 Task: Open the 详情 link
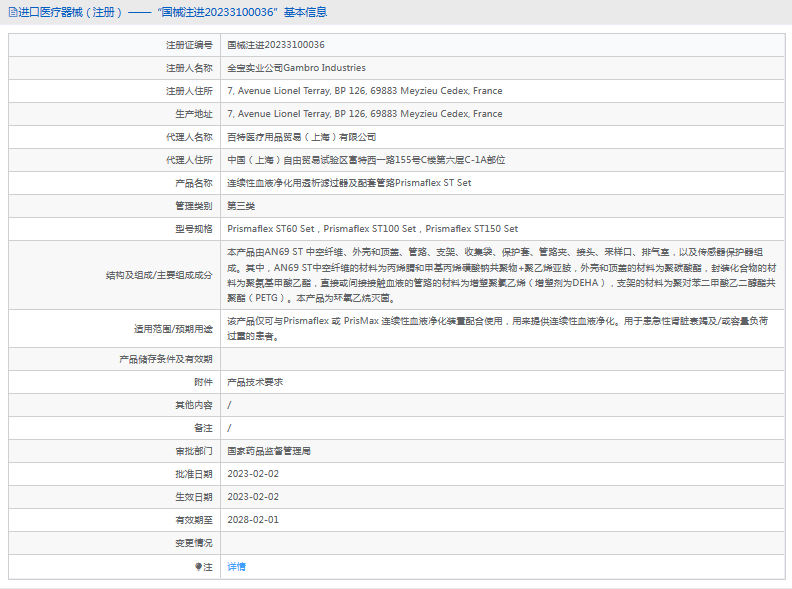click(x=236, y=567)
